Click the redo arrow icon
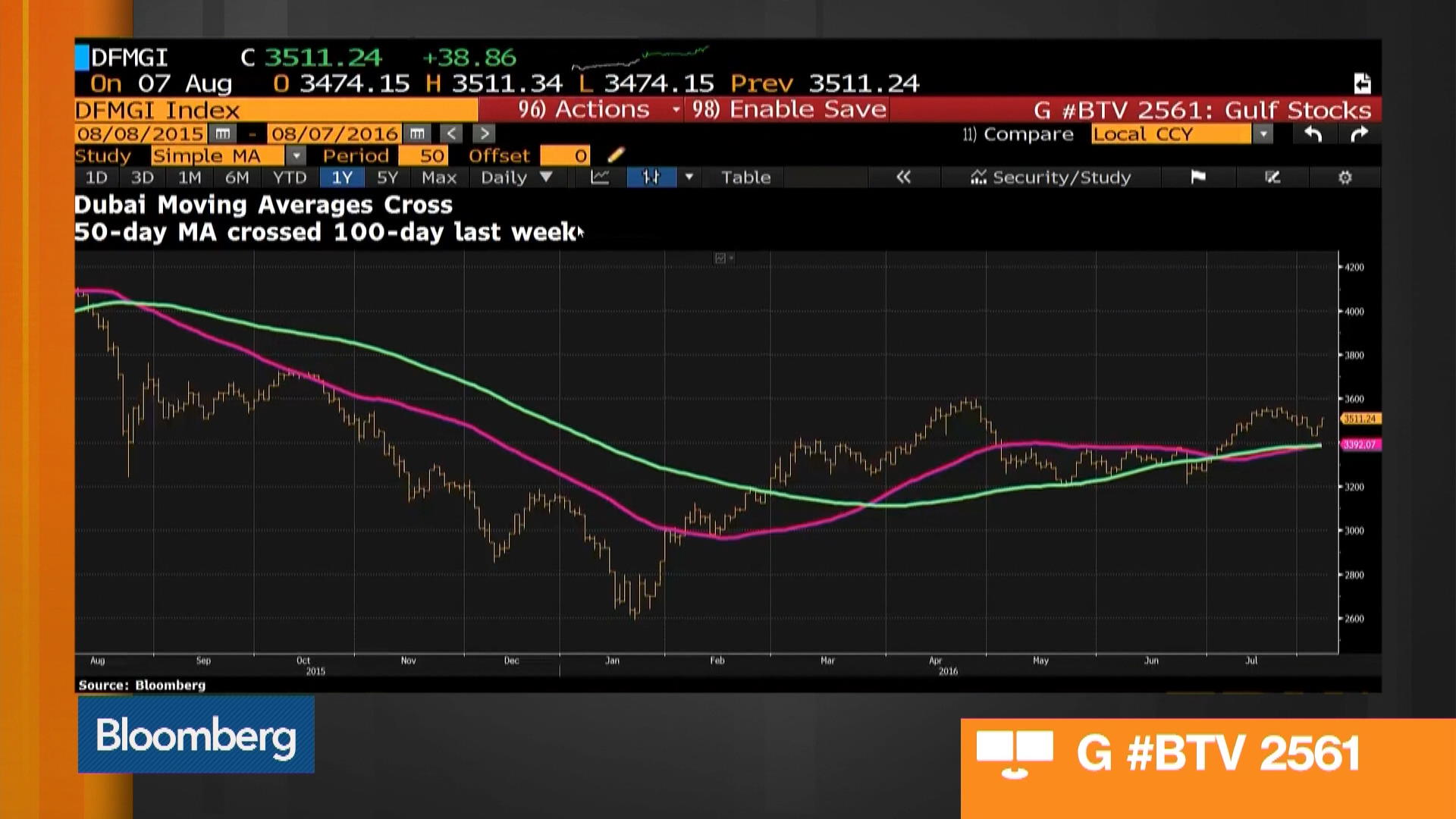The image size is (1456, 819). (x=1360, y=134)
